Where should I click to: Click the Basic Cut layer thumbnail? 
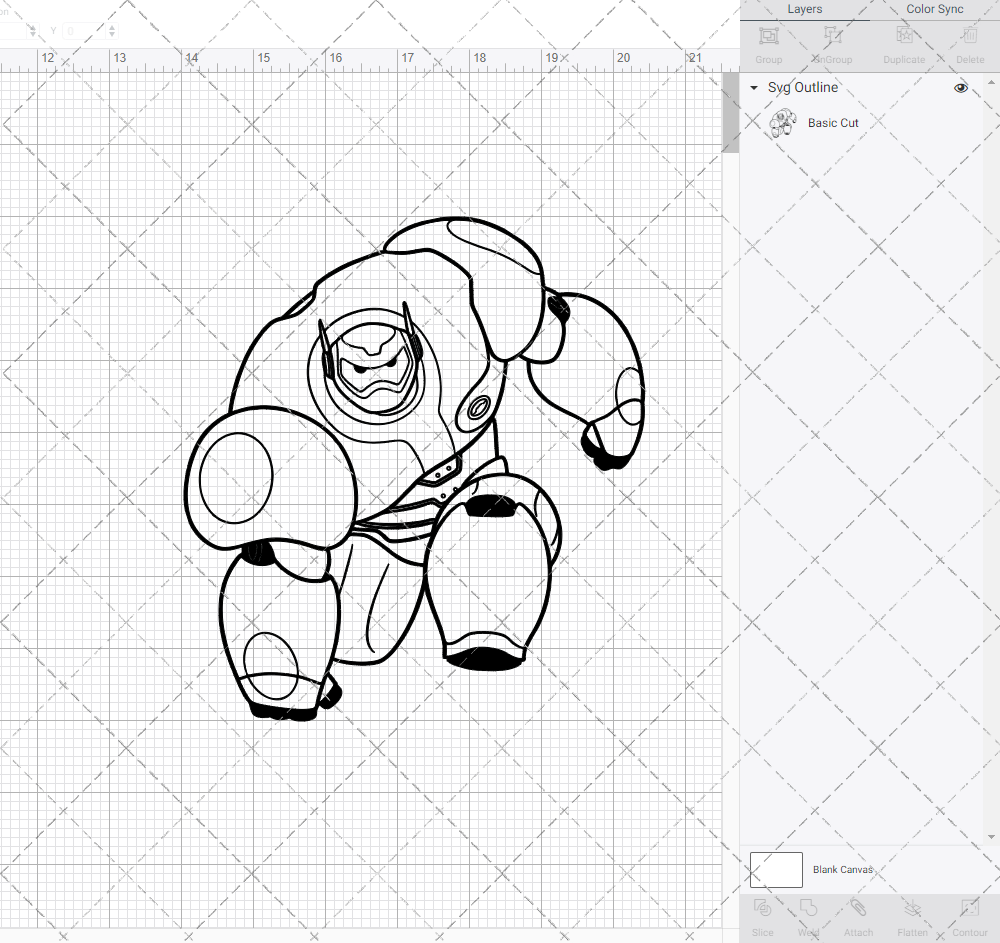[x=783, y=122]
